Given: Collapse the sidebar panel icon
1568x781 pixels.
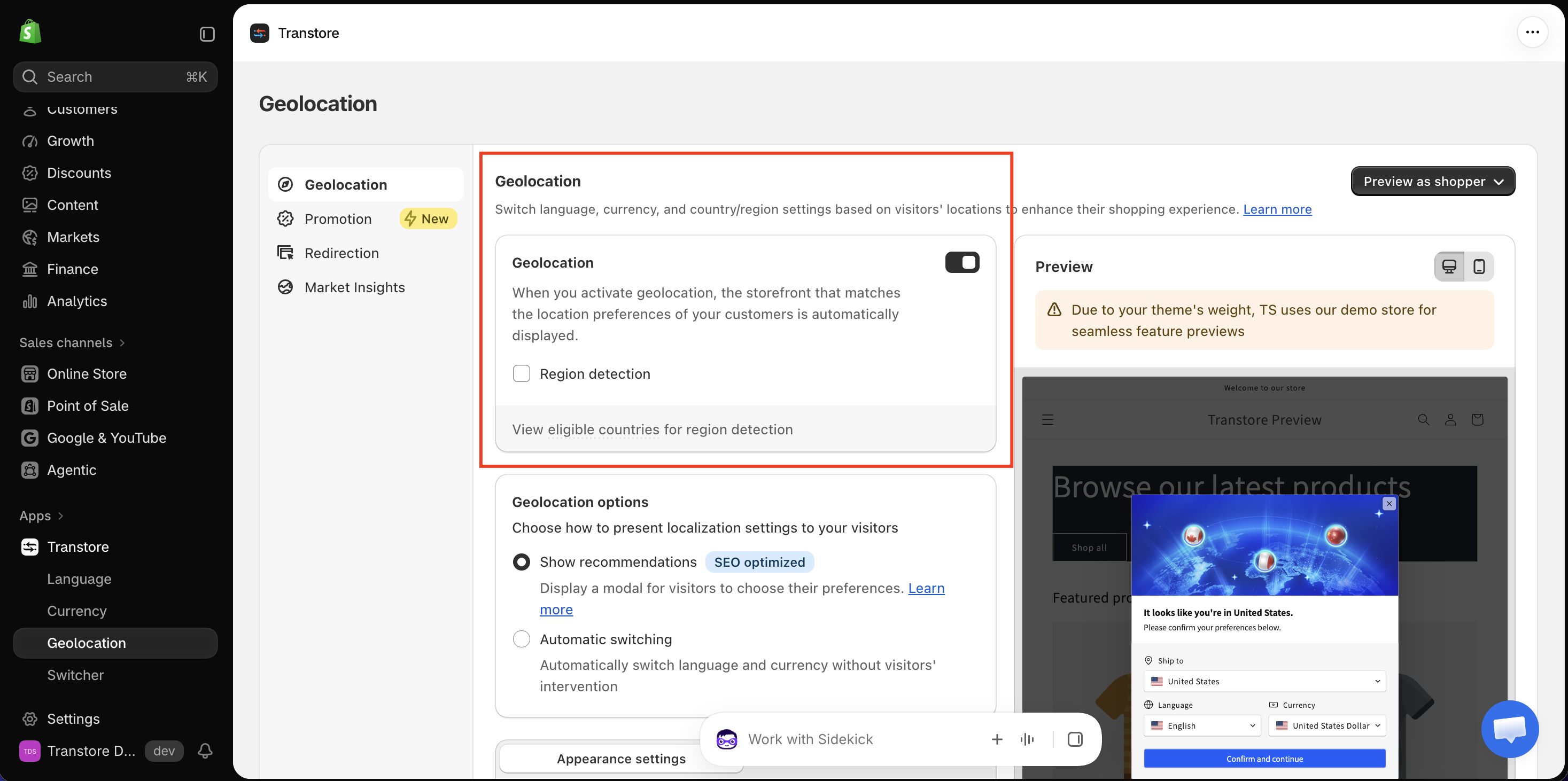Looking at the screenshot, I should click(207, 34).
